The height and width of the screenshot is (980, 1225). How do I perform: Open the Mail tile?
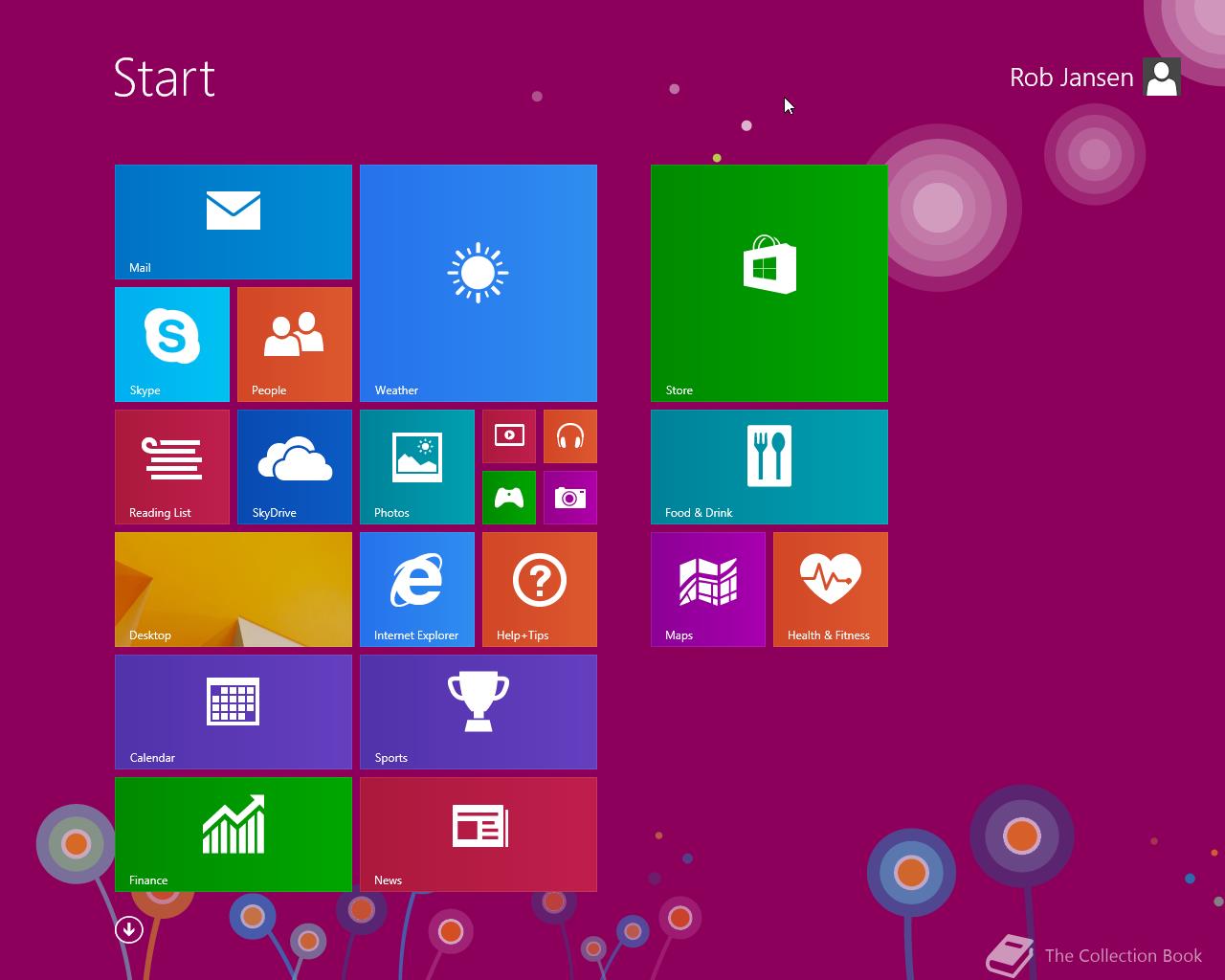[234, 222]
